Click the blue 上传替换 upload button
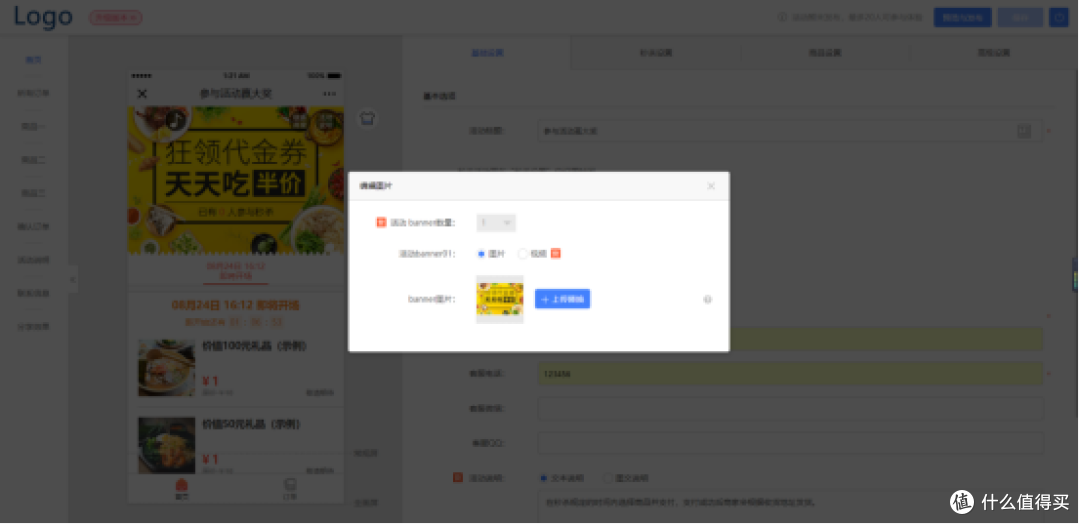This screenshot has width=1080, height=525. click(x=563, y=299)
